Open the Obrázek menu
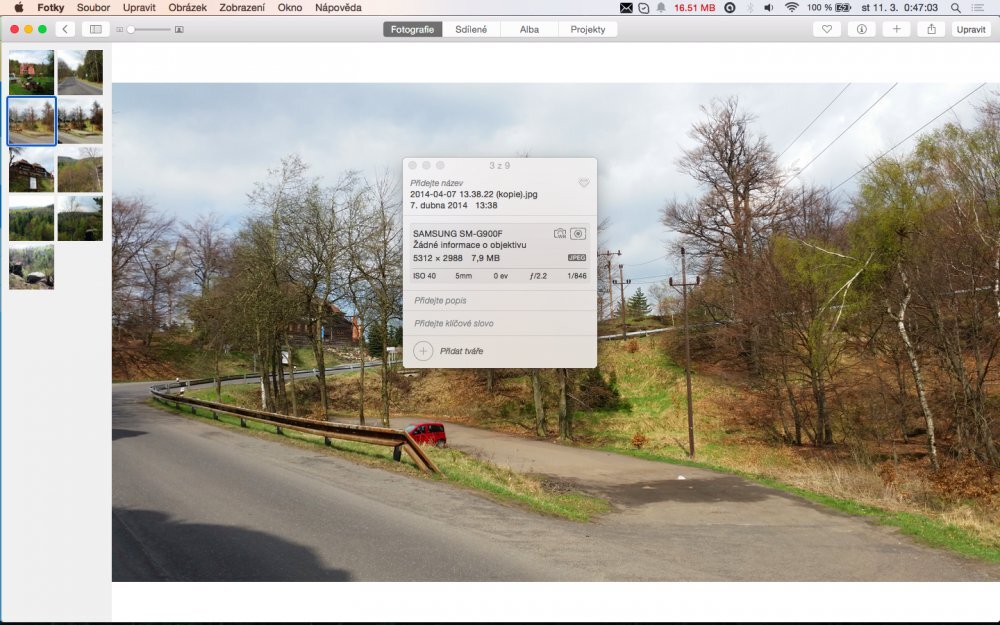 [x=187, y=7]
